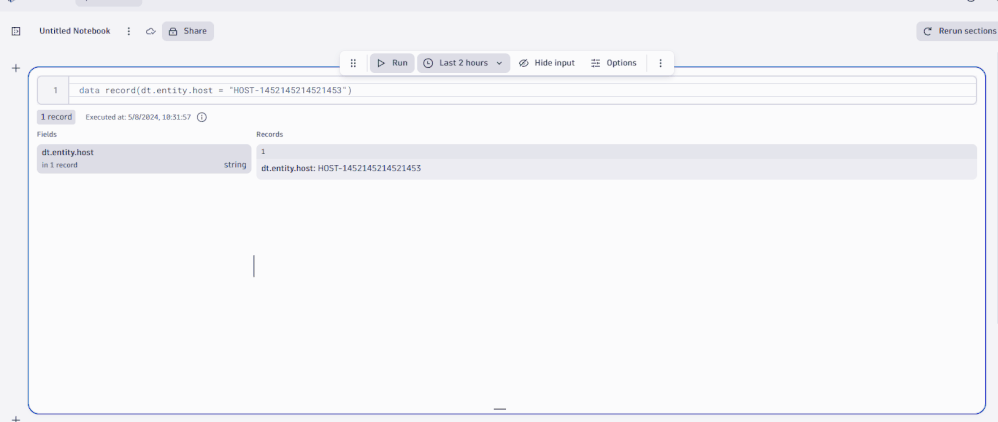The width and height of the screenshot is (998, 422).
Task: Expand the Last 2 hours timeframe dropdown
Action: 463,63
